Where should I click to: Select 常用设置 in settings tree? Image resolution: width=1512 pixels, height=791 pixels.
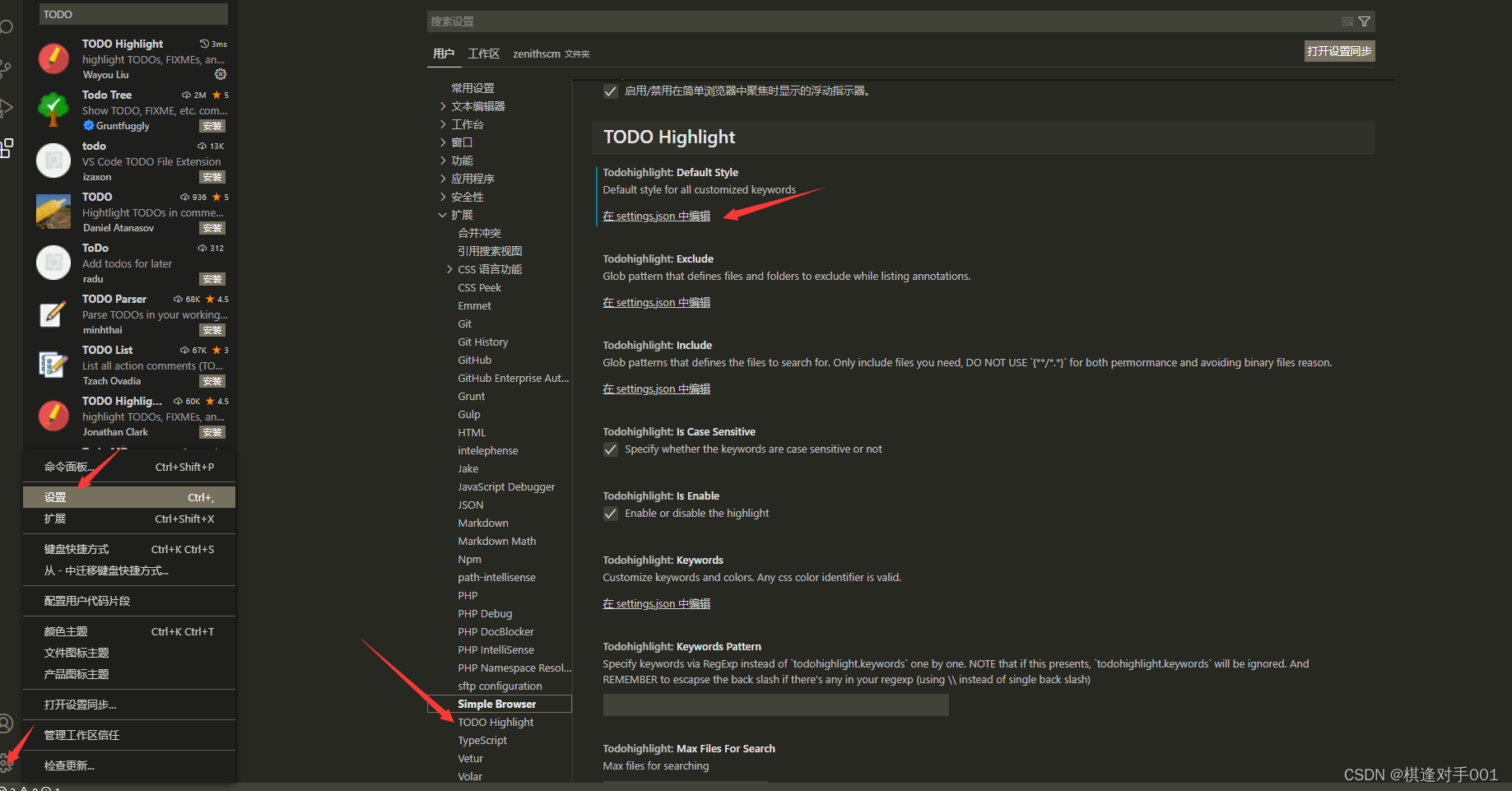coord(472,88)
